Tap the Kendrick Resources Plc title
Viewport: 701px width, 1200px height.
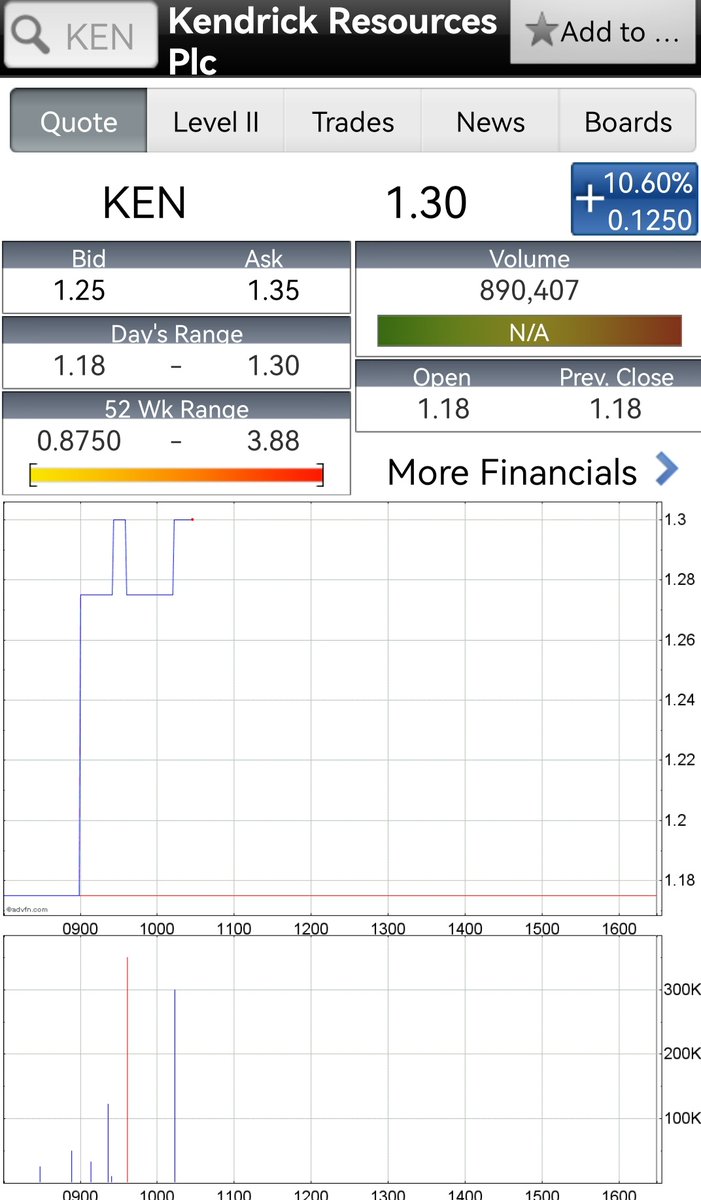pos(332,40)
